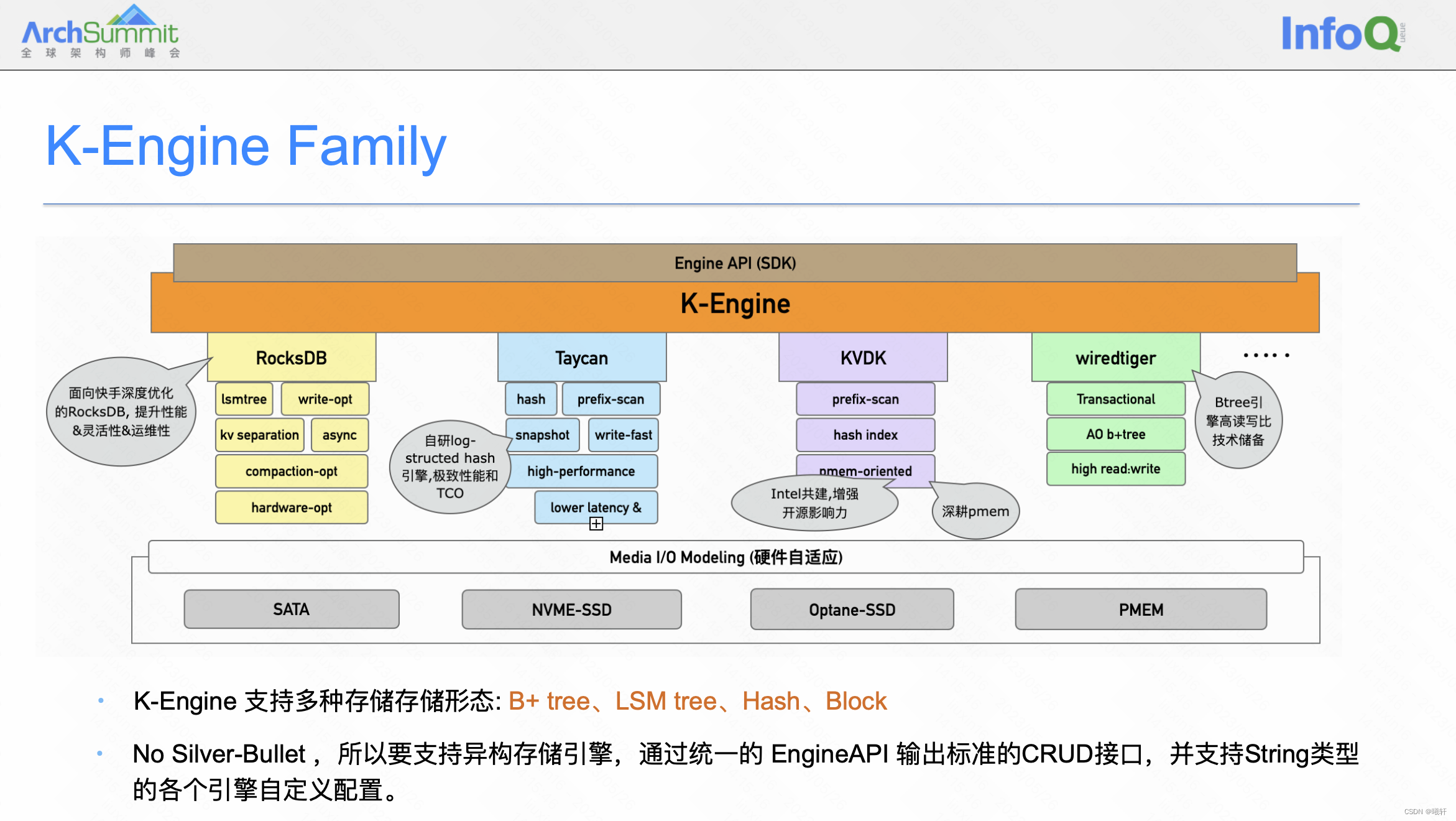Click the pmem-oriented box
The height and width of the screenshot is (821, 1456).
tap(865, 470)
